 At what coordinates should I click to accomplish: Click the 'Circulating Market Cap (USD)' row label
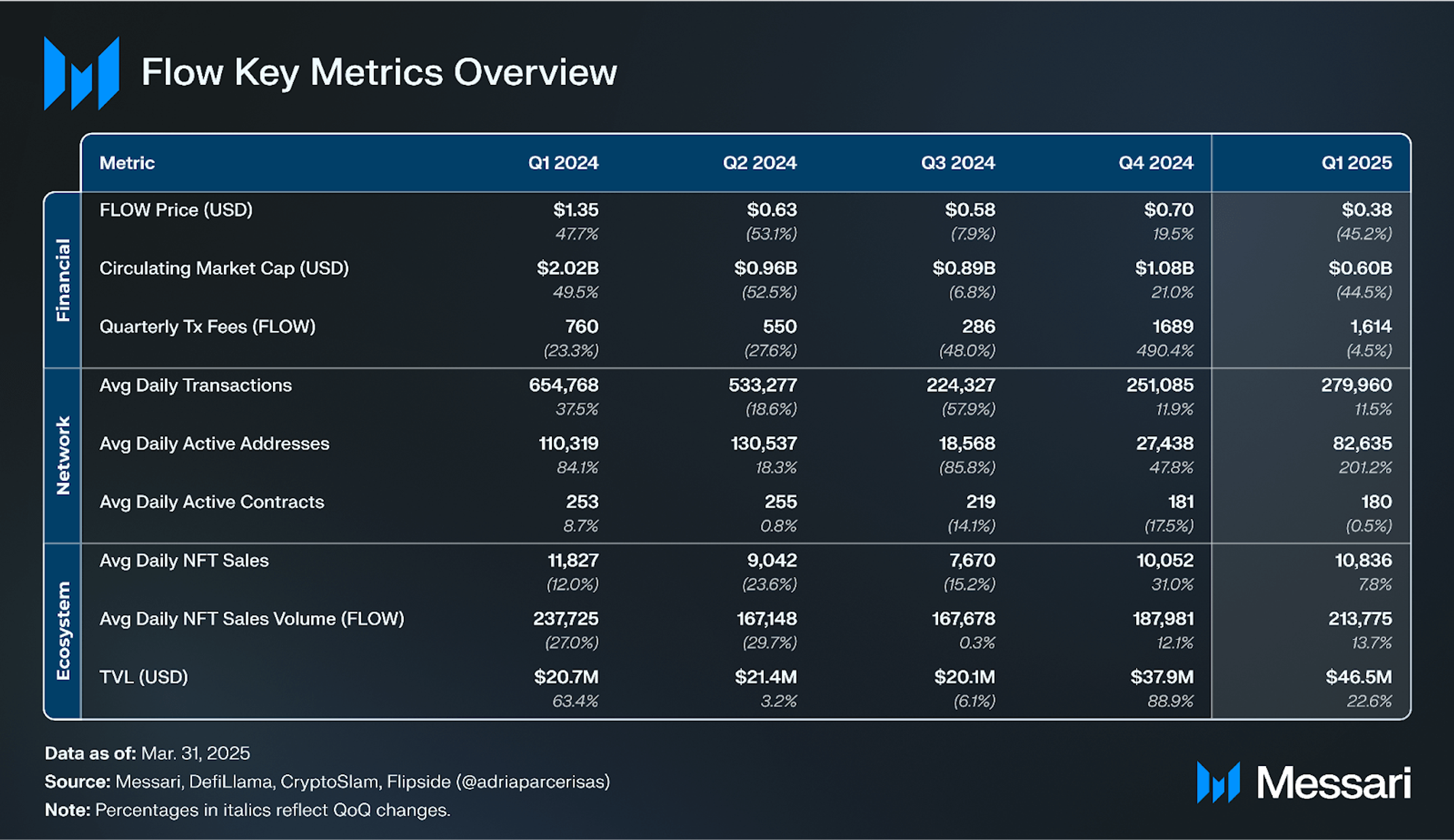click(224, 269)
